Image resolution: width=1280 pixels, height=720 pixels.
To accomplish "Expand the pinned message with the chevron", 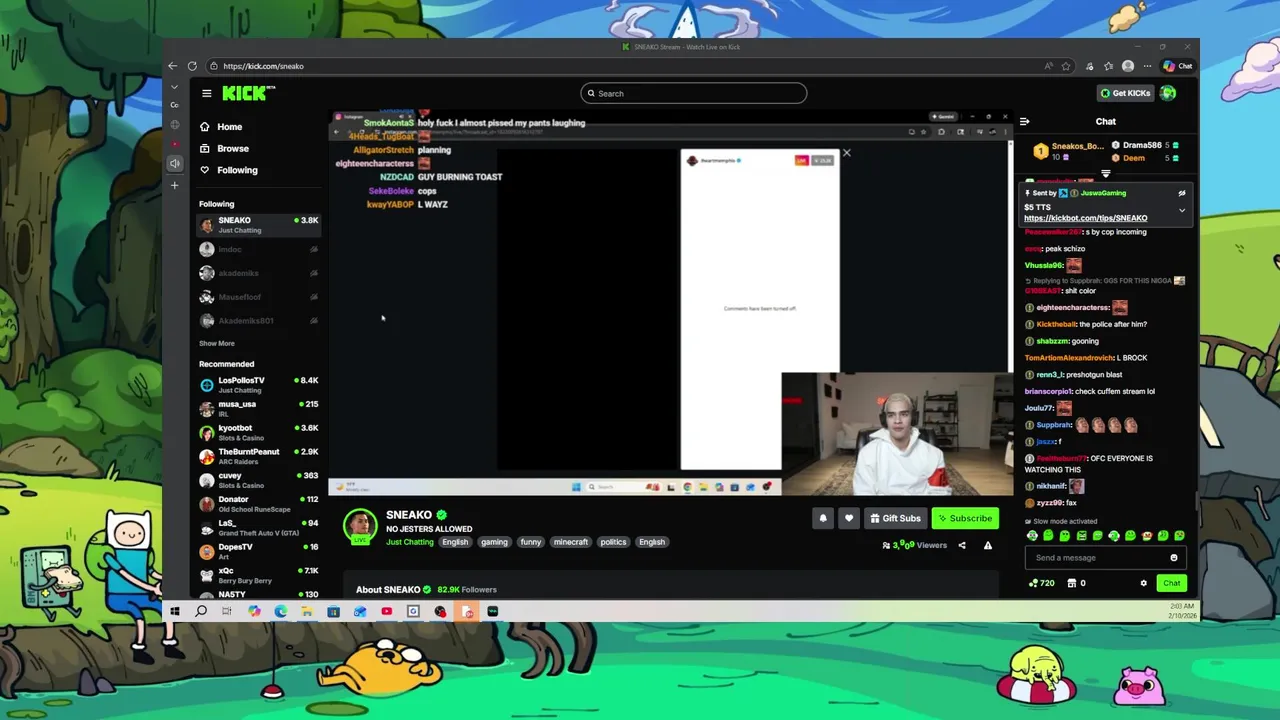I will (1182, 211).
